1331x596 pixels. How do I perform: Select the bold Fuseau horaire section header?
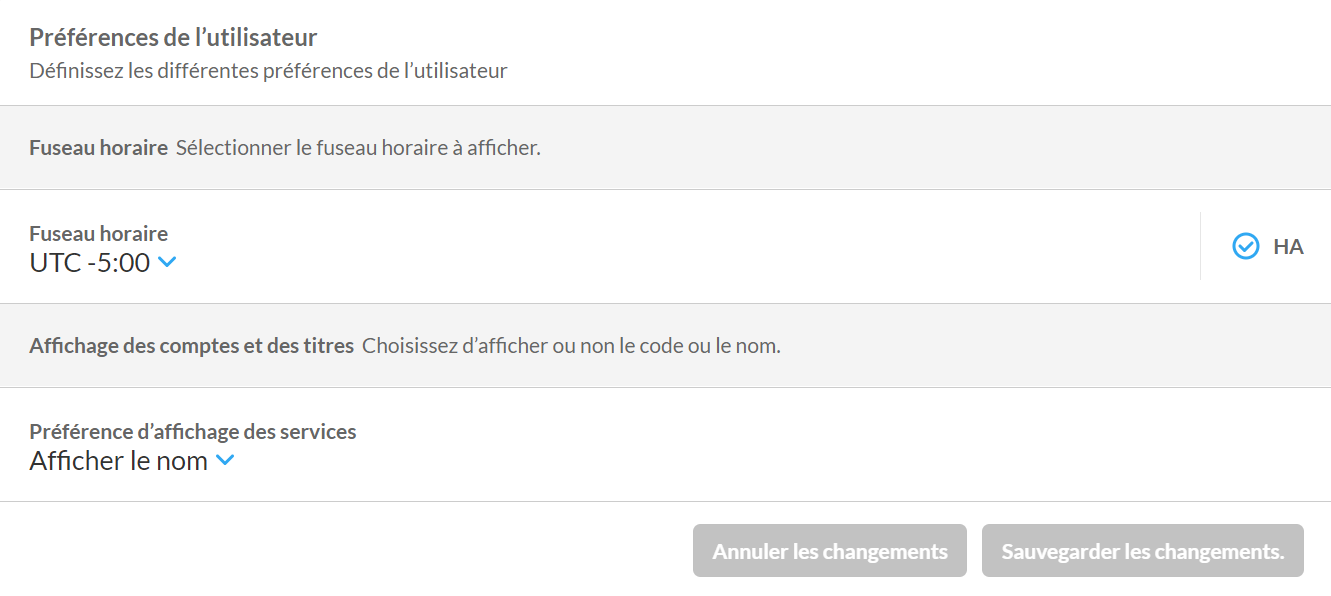98,148
